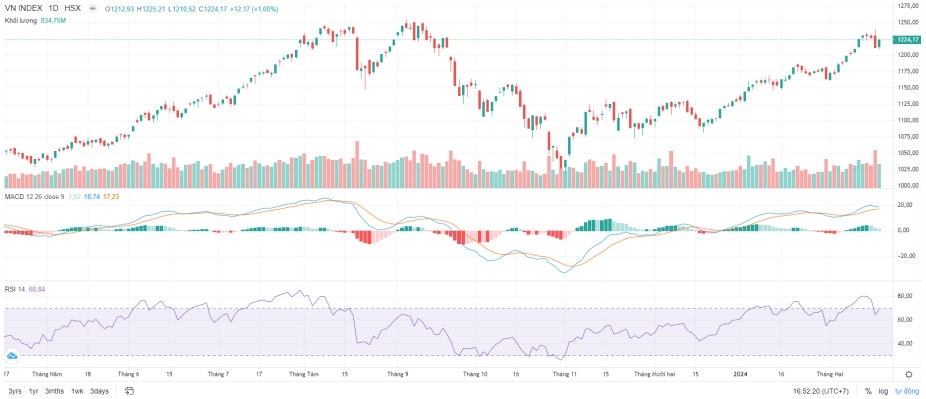Toggle tự động auto scale
The width and height of the screenshot is (926, 399).
tap(907, 391)
